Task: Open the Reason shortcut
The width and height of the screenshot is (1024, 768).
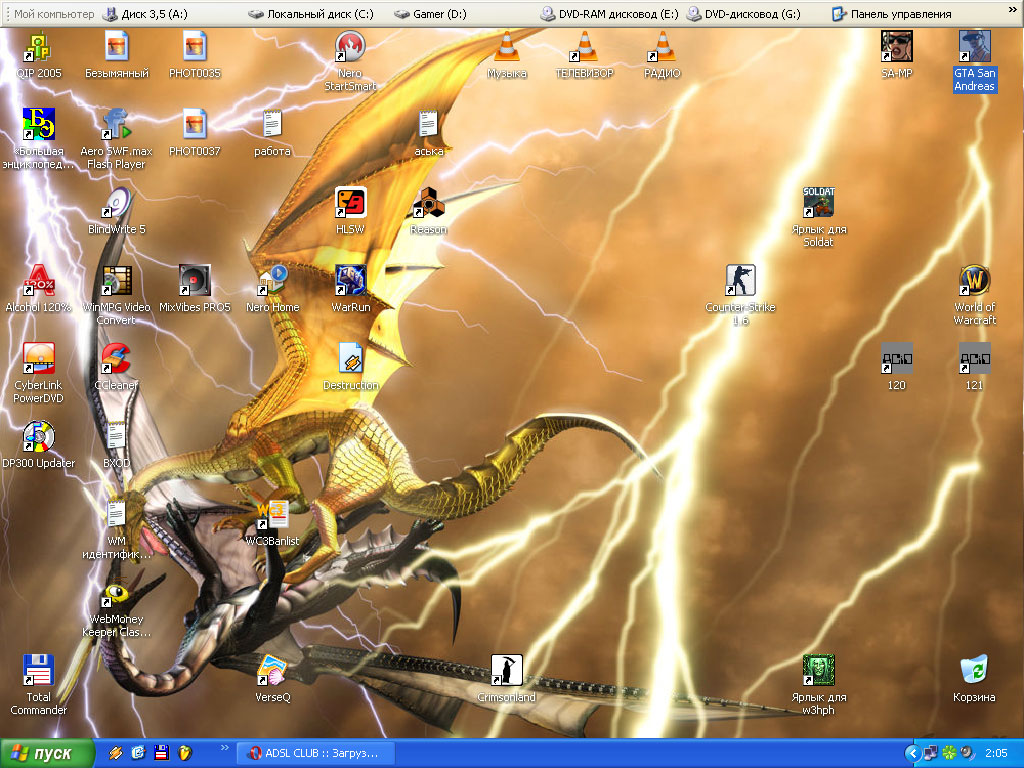Action: point(428,211)
